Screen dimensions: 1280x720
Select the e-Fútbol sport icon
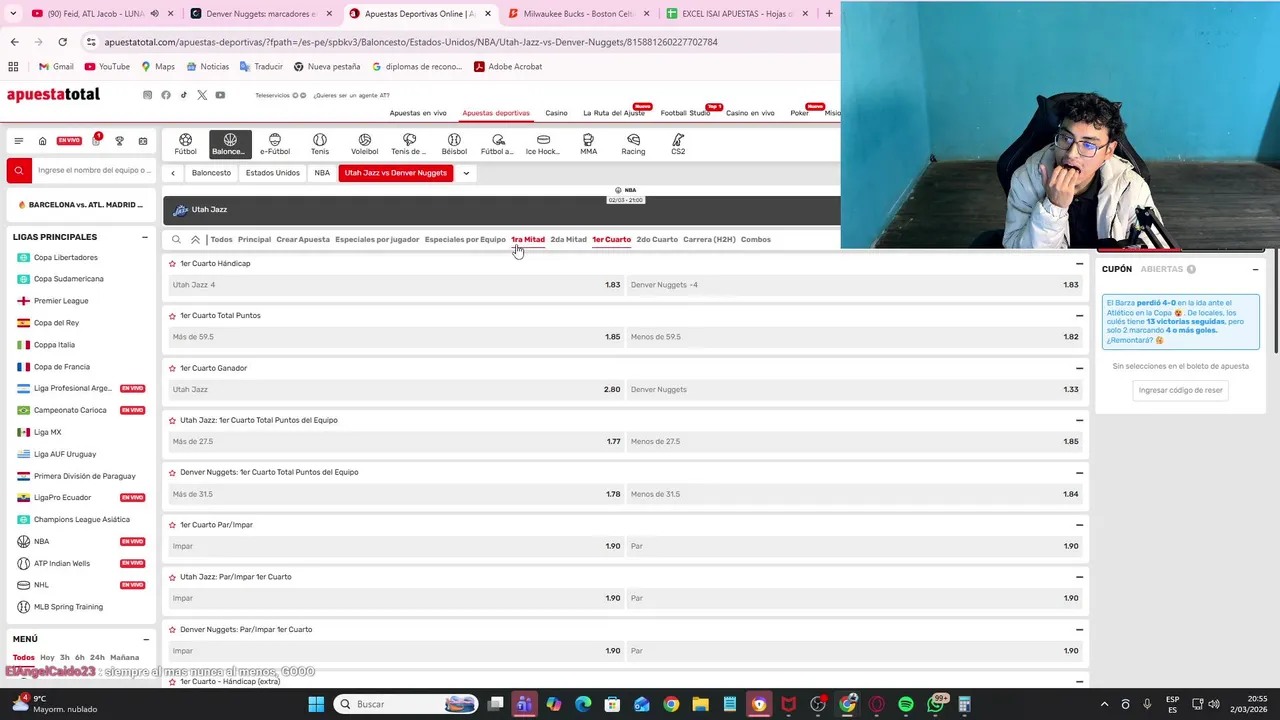(x=275, y=144)
